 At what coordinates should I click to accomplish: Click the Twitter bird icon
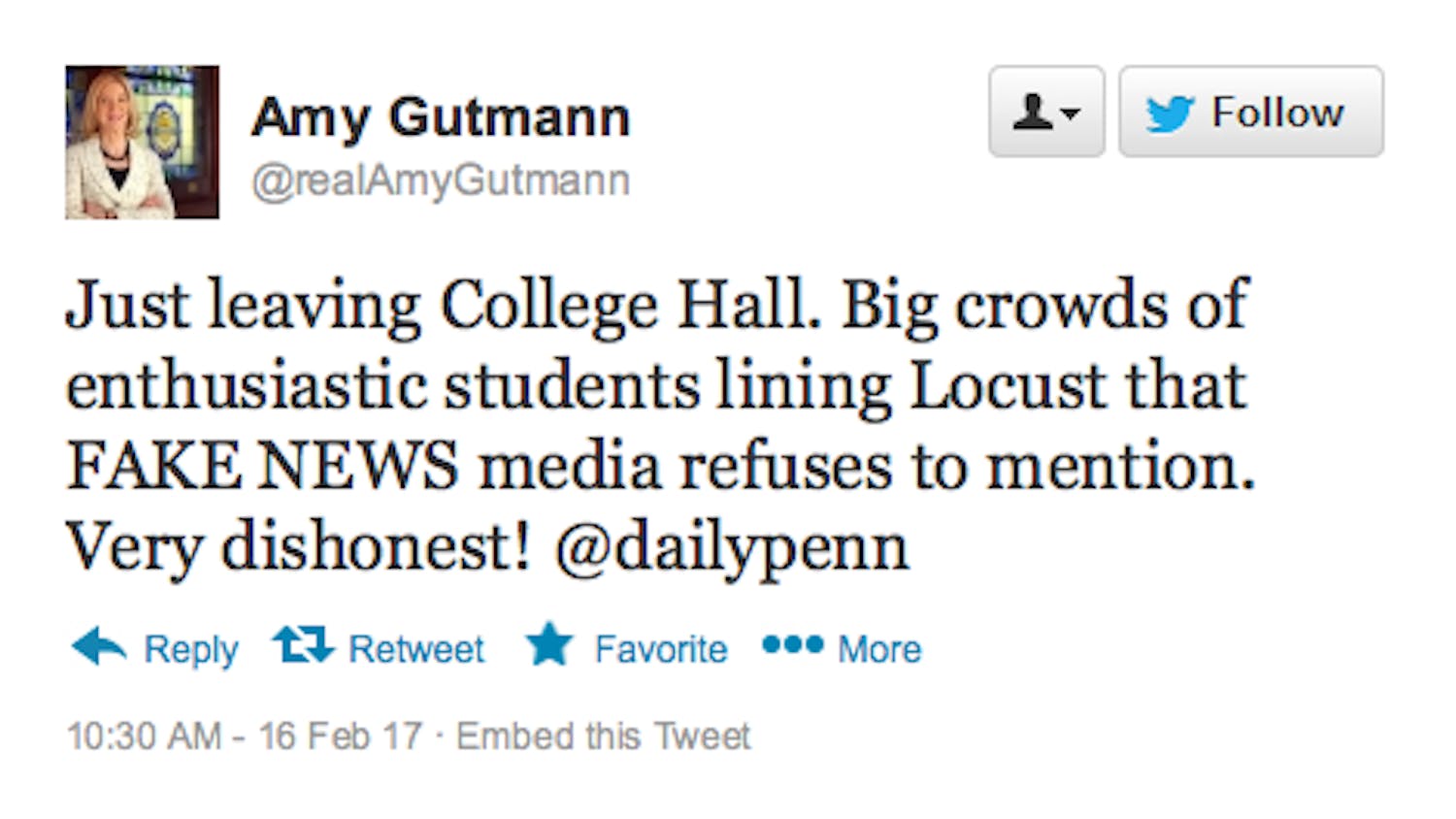(x=1169, y=114)
